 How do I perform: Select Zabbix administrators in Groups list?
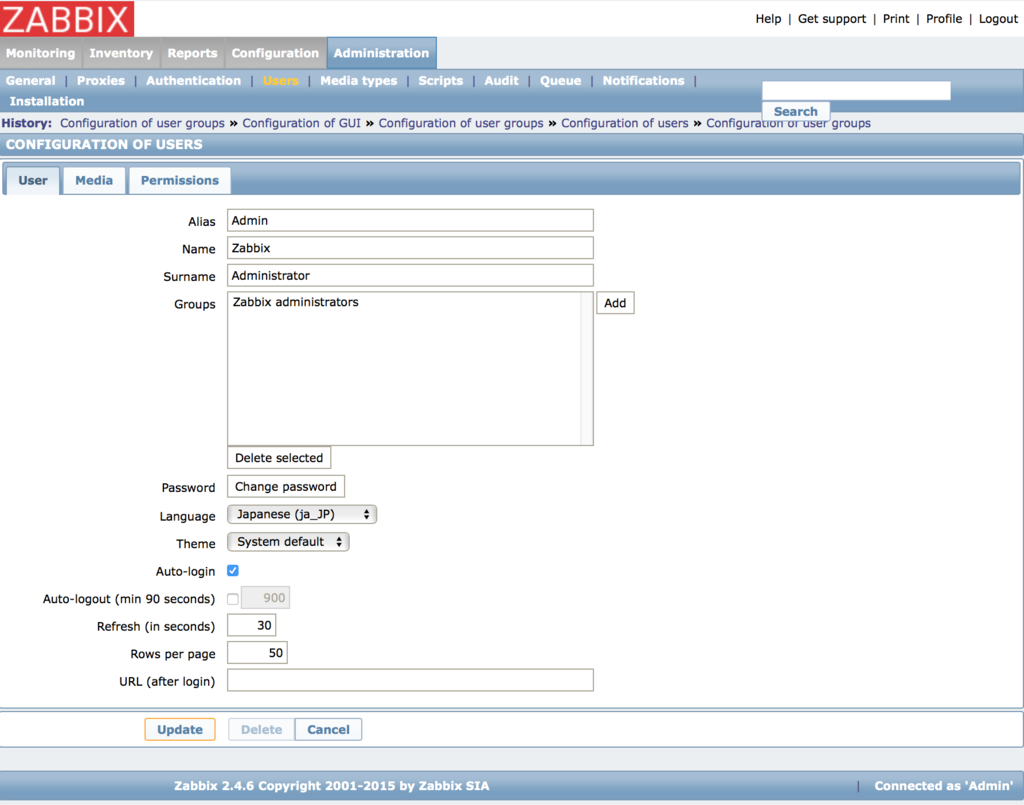(296, 302)
